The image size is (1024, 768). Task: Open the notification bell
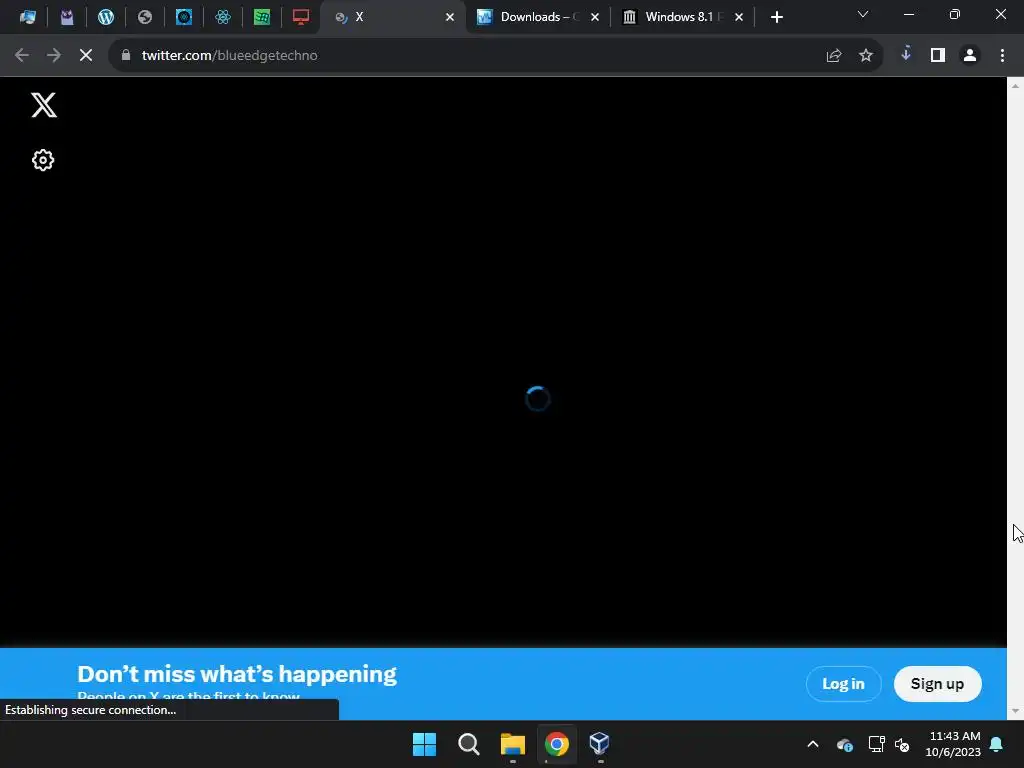[x=997, y=744]
